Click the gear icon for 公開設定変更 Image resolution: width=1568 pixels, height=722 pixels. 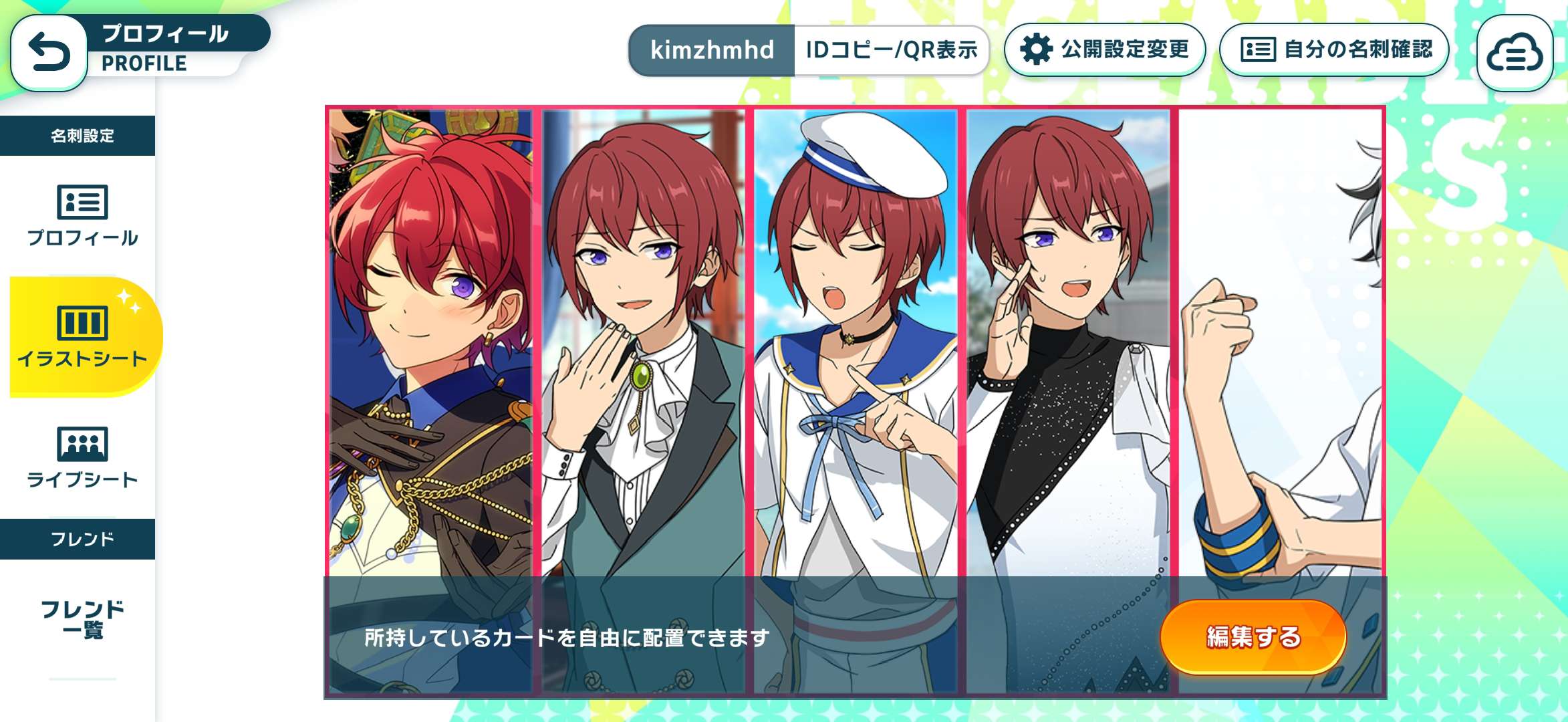1036,49
